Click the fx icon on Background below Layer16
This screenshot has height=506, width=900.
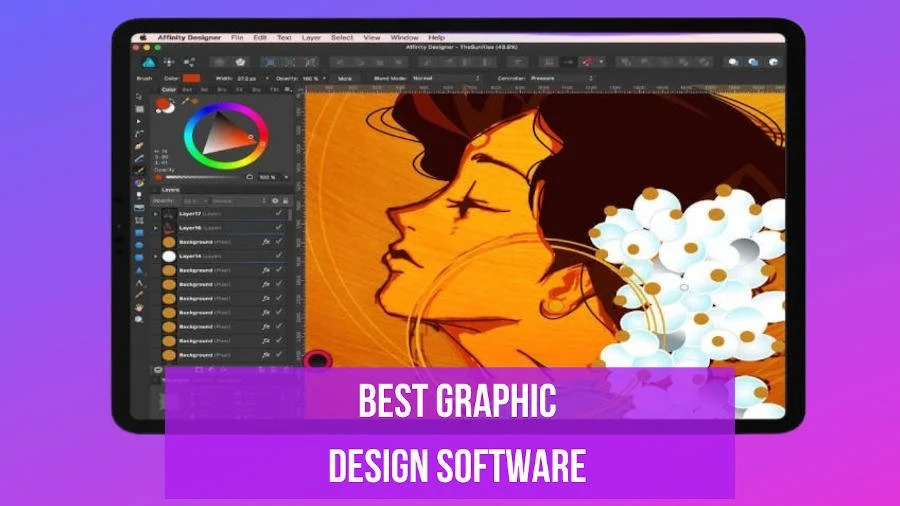(x=266, y=242)
